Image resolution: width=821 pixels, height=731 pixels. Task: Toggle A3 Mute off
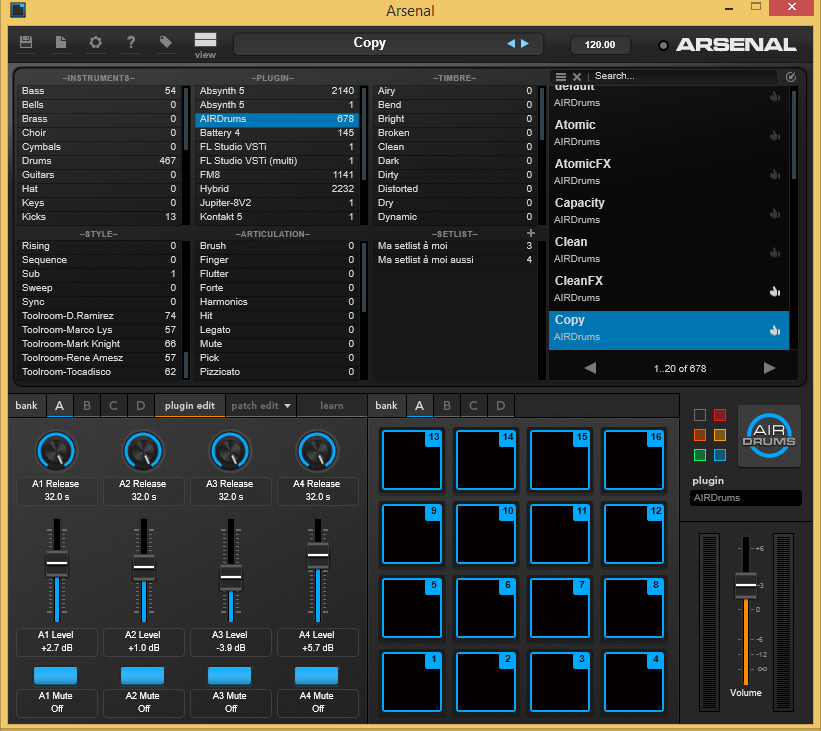click(230, 676)
